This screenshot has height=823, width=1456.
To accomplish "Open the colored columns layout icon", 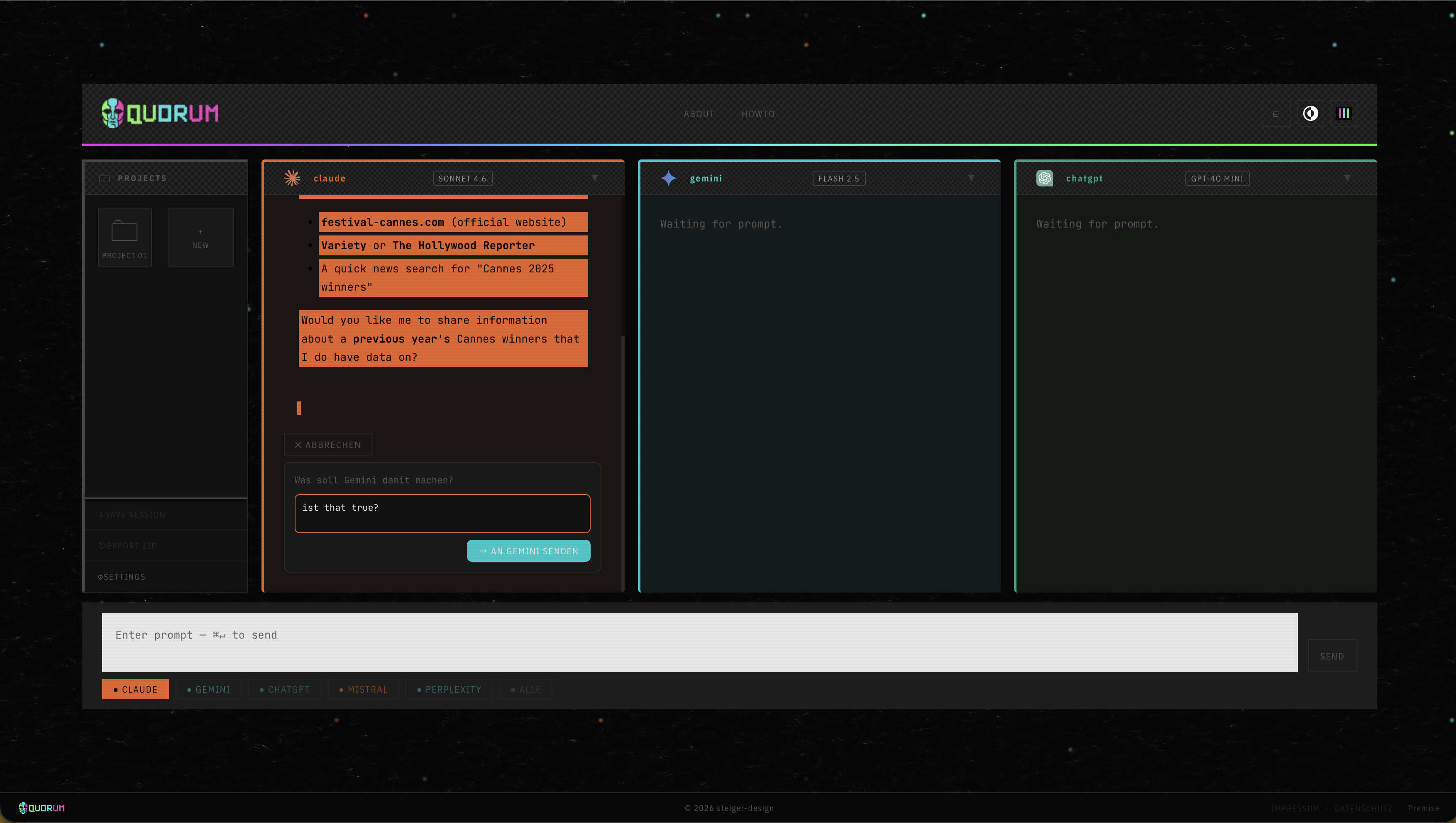I will click(x=1344, y=114).
